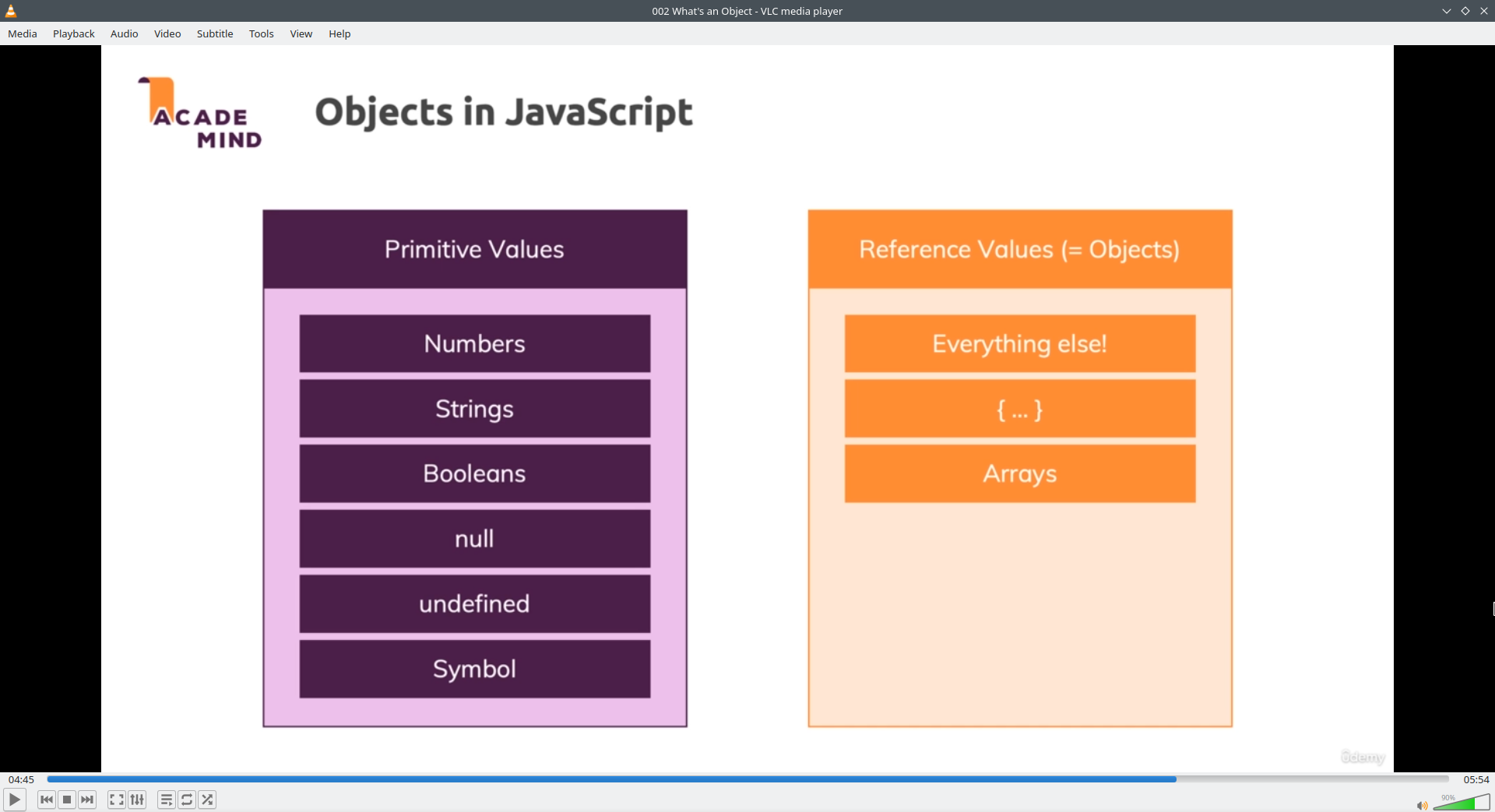This screenshot has width=1495, height=812.
Task: Show the playlist panel
Action: tap(166, 800)
